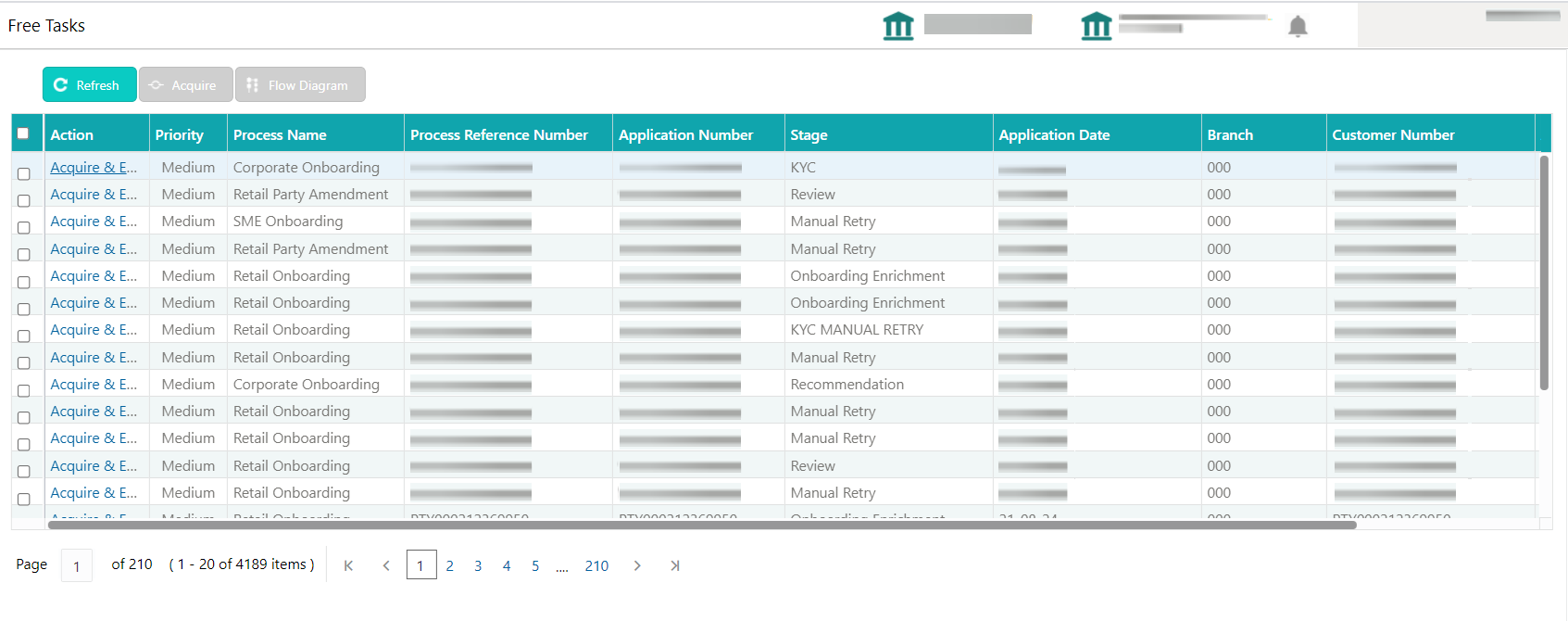Go to first page icon
The height and width of the screenshot is (621, 1568).
pos(348,565)
